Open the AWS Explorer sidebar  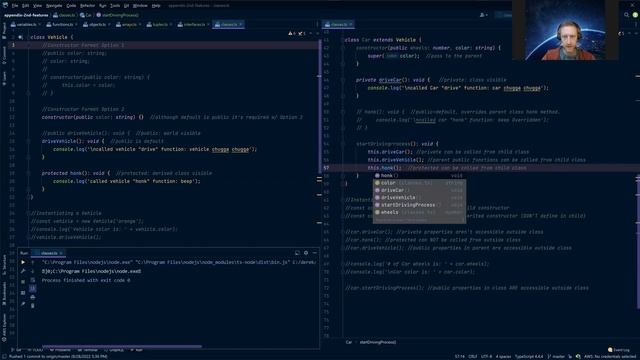(x=4, y=327)
